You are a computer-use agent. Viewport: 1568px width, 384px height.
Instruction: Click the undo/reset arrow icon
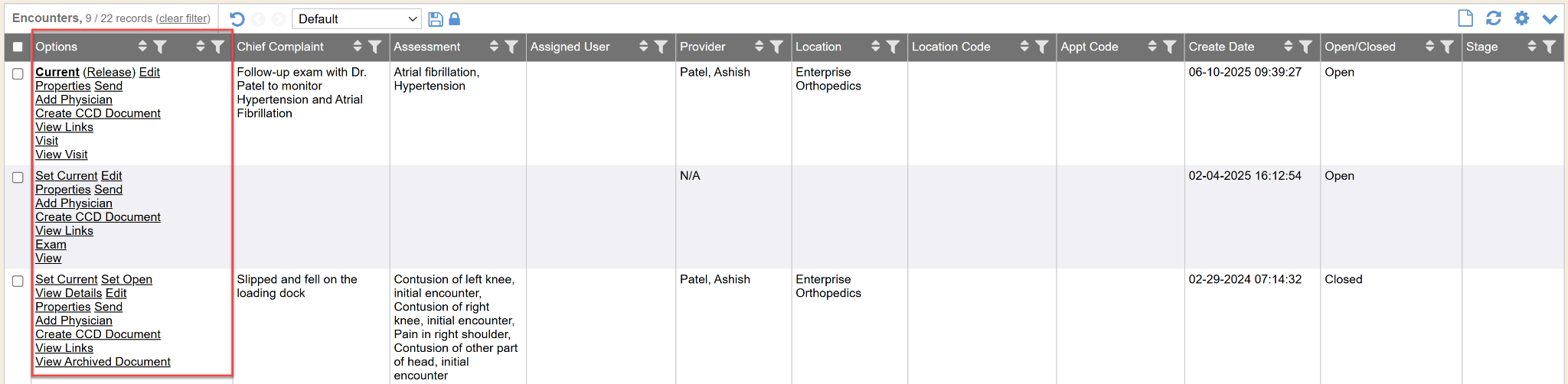pos(237,19)
